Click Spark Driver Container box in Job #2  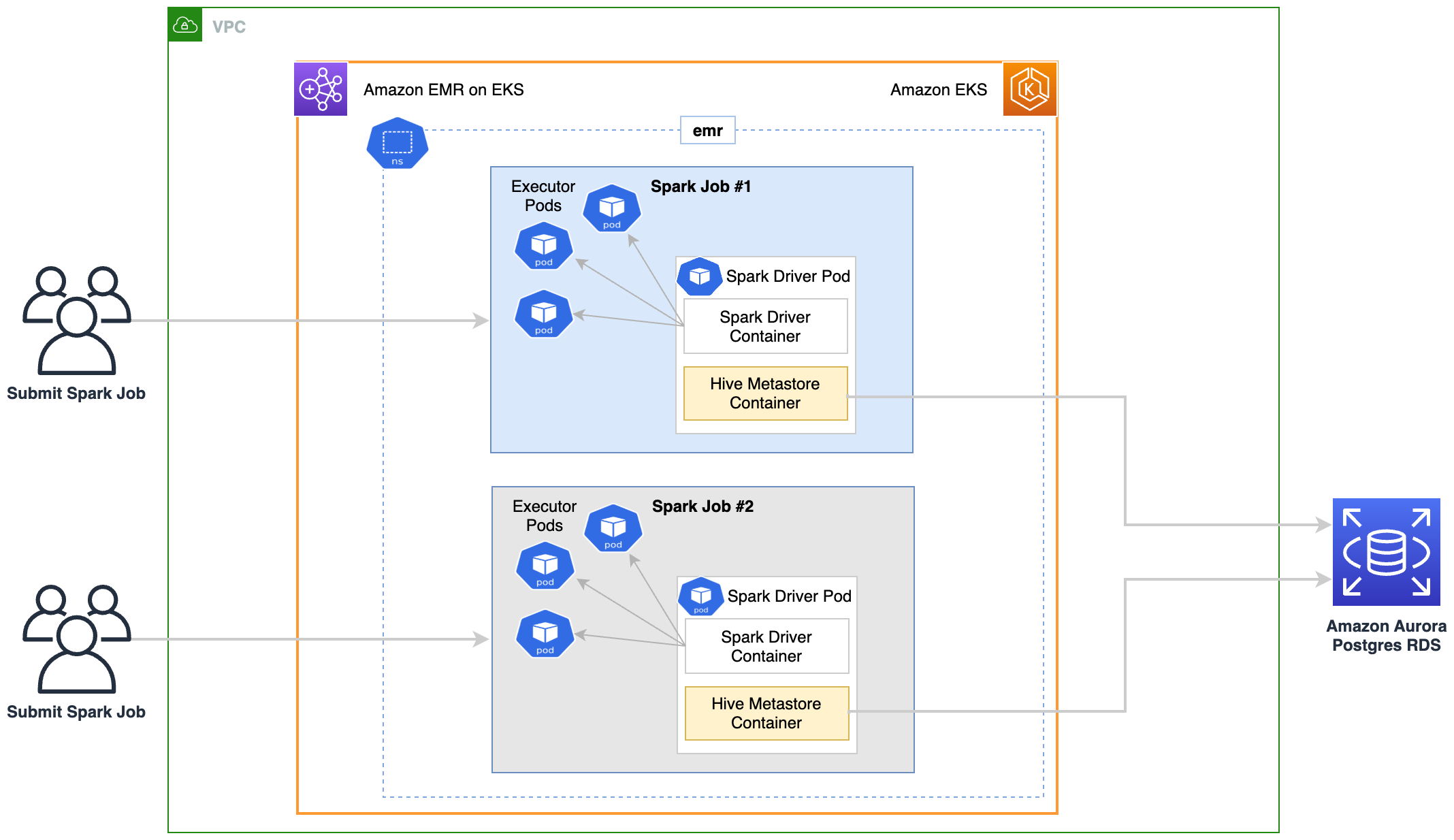[x=766, y=647]
